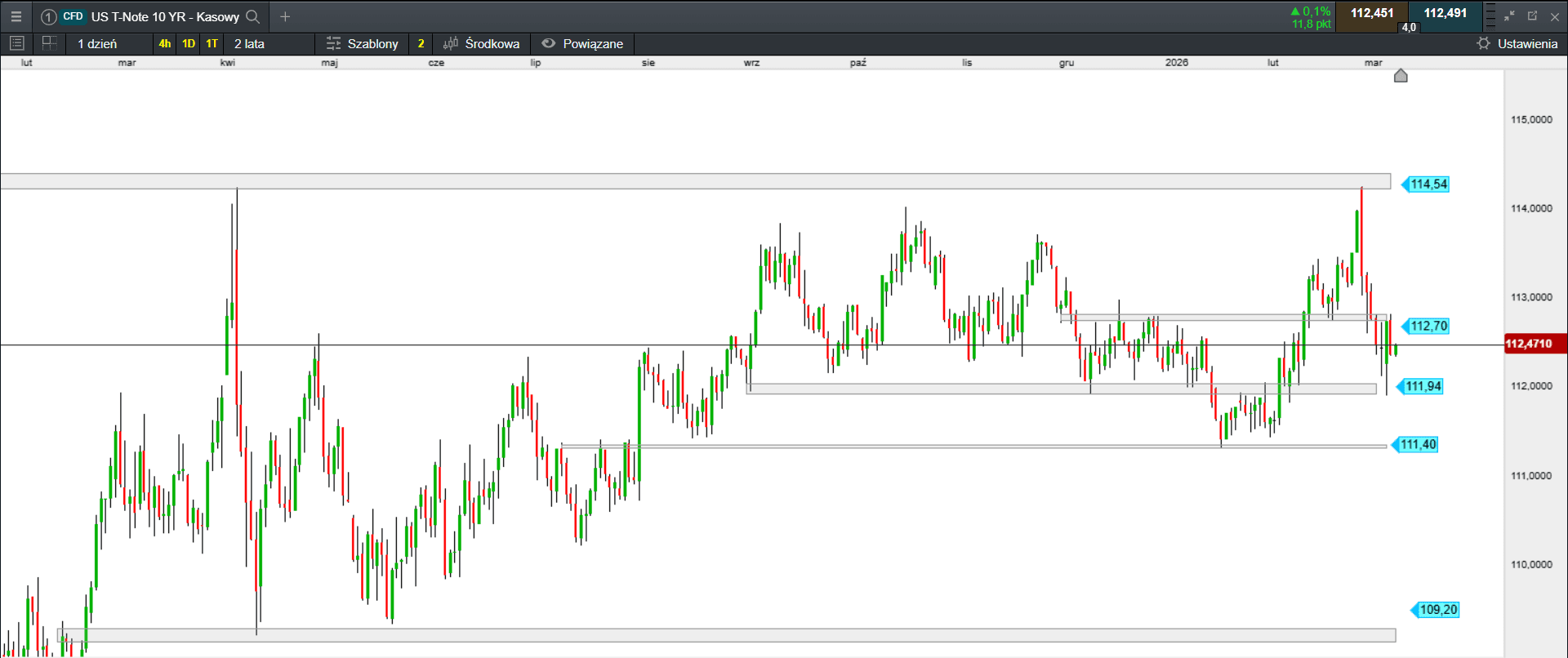The width and height of the screenshot is (1568, 658).
Task: Open the Szablony templates menu
Action: [x=362, y=43]
